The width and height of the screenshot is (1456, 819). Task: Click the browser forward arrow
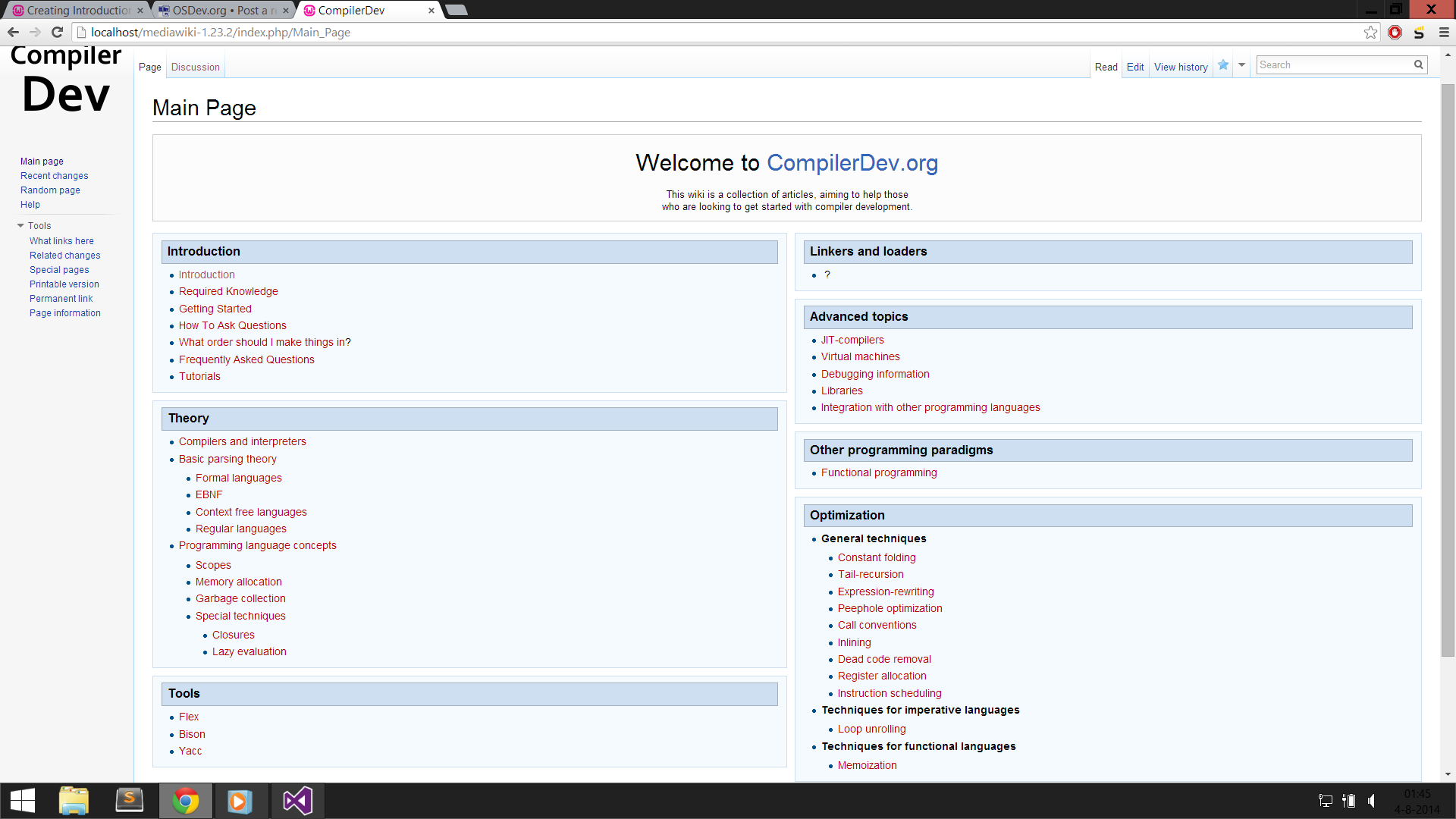pos(35,33)
